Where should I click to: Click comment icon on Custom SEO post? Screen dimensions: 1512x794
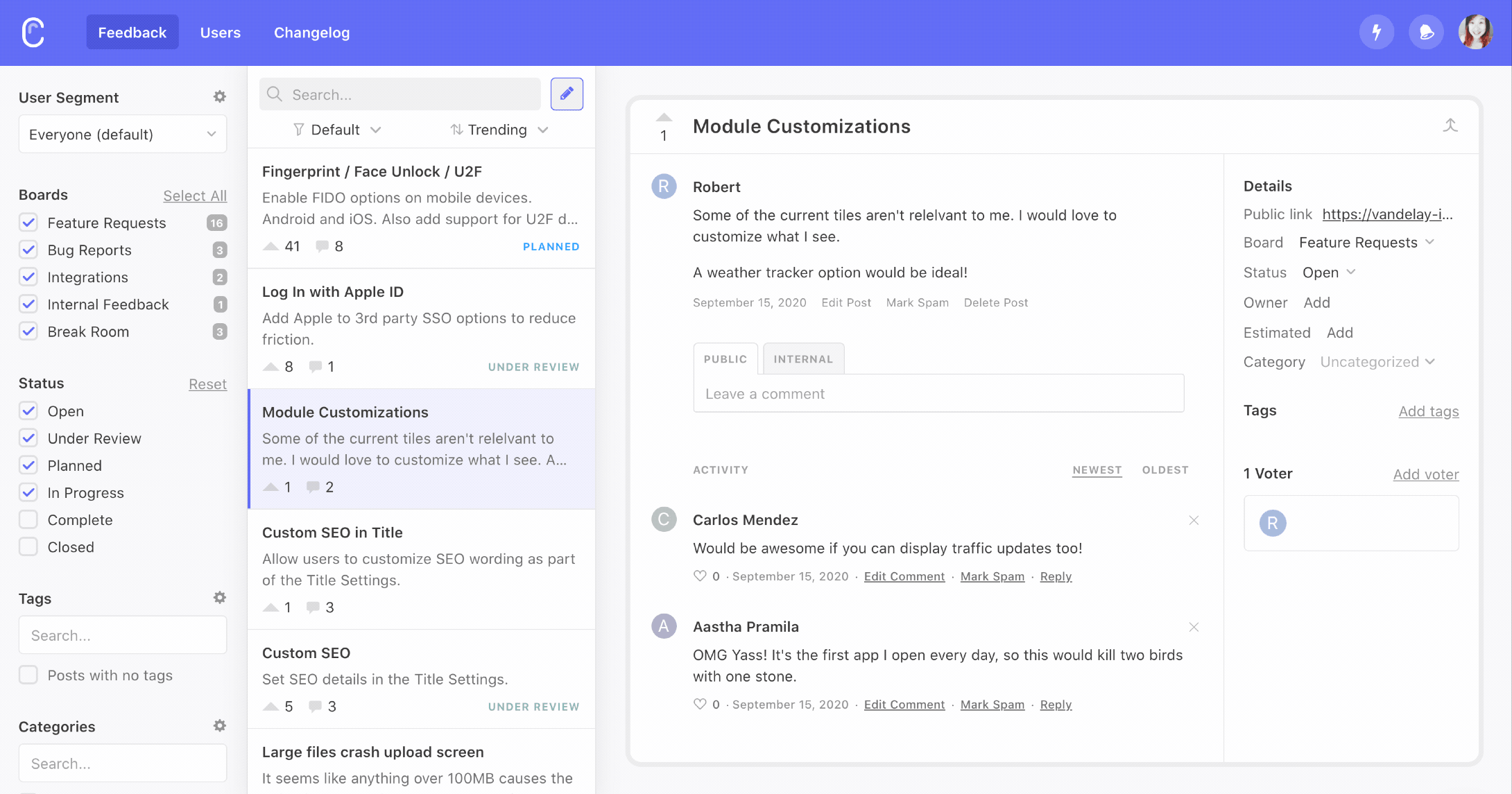pyautogui.click(x=315, y=707)
